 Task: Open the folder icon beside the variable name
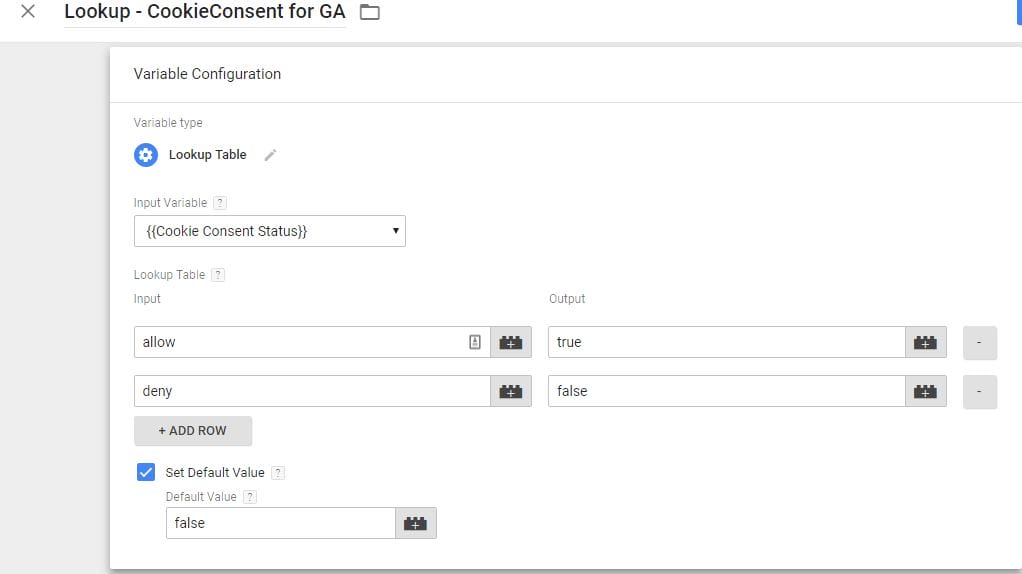coord(370,12)
